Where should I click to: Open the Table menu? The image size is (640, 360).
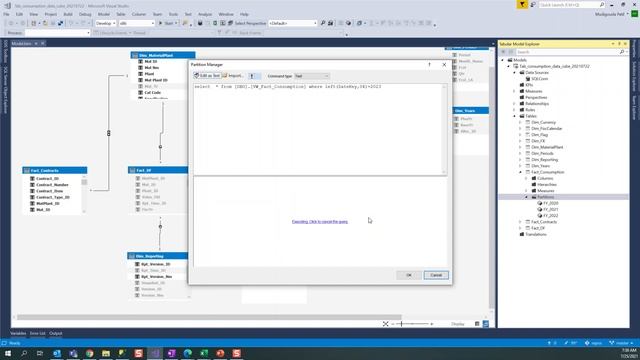[x=121, y=14]
